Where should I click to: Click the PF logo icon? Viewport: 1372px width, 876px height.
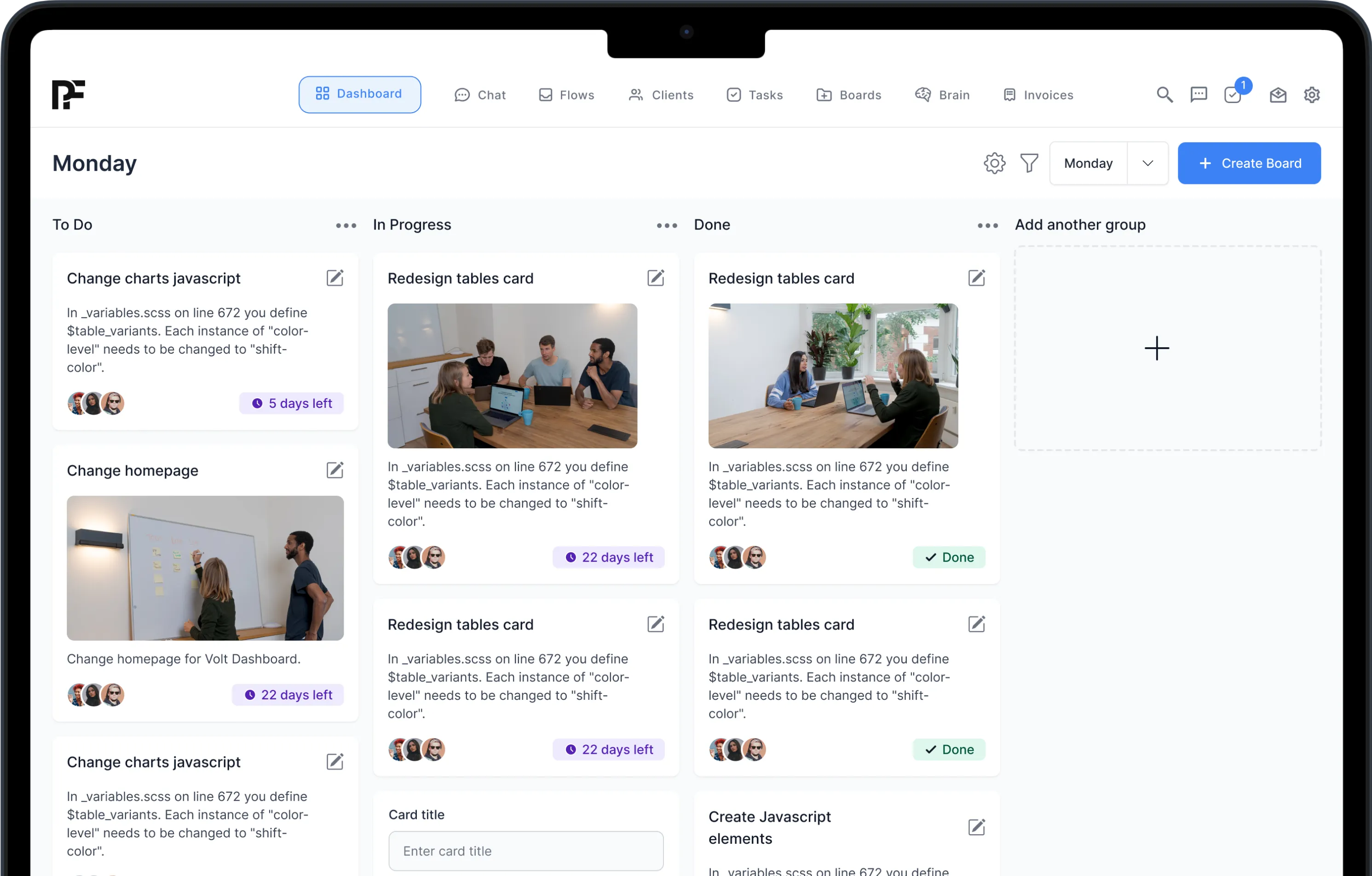click(x=69, y=95)
